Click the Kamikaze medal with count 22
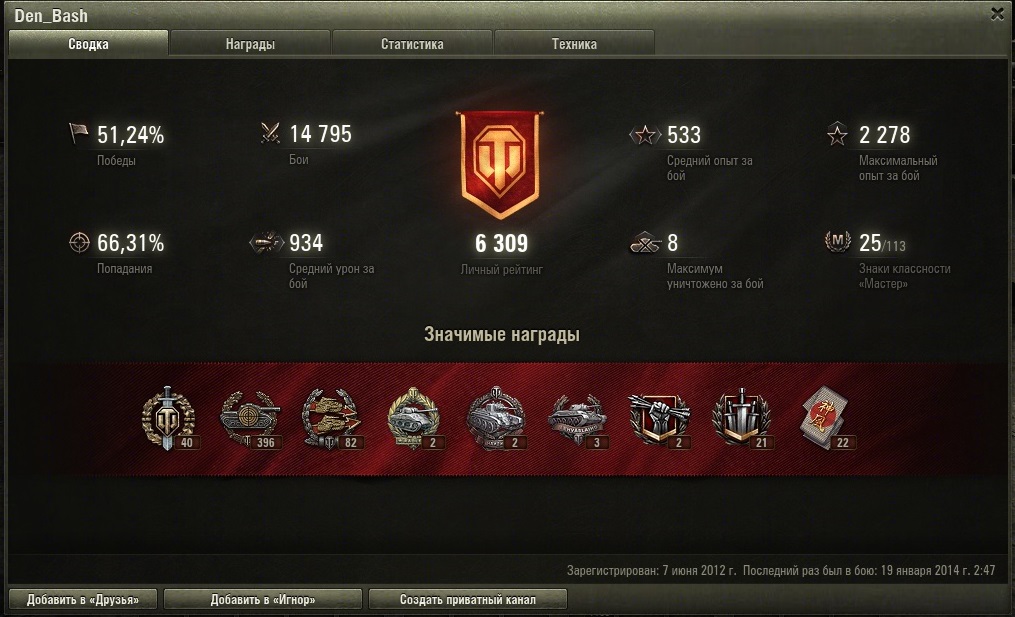Image resolution: width=1015 pixels, height=617 pixels. pos(825,418)
